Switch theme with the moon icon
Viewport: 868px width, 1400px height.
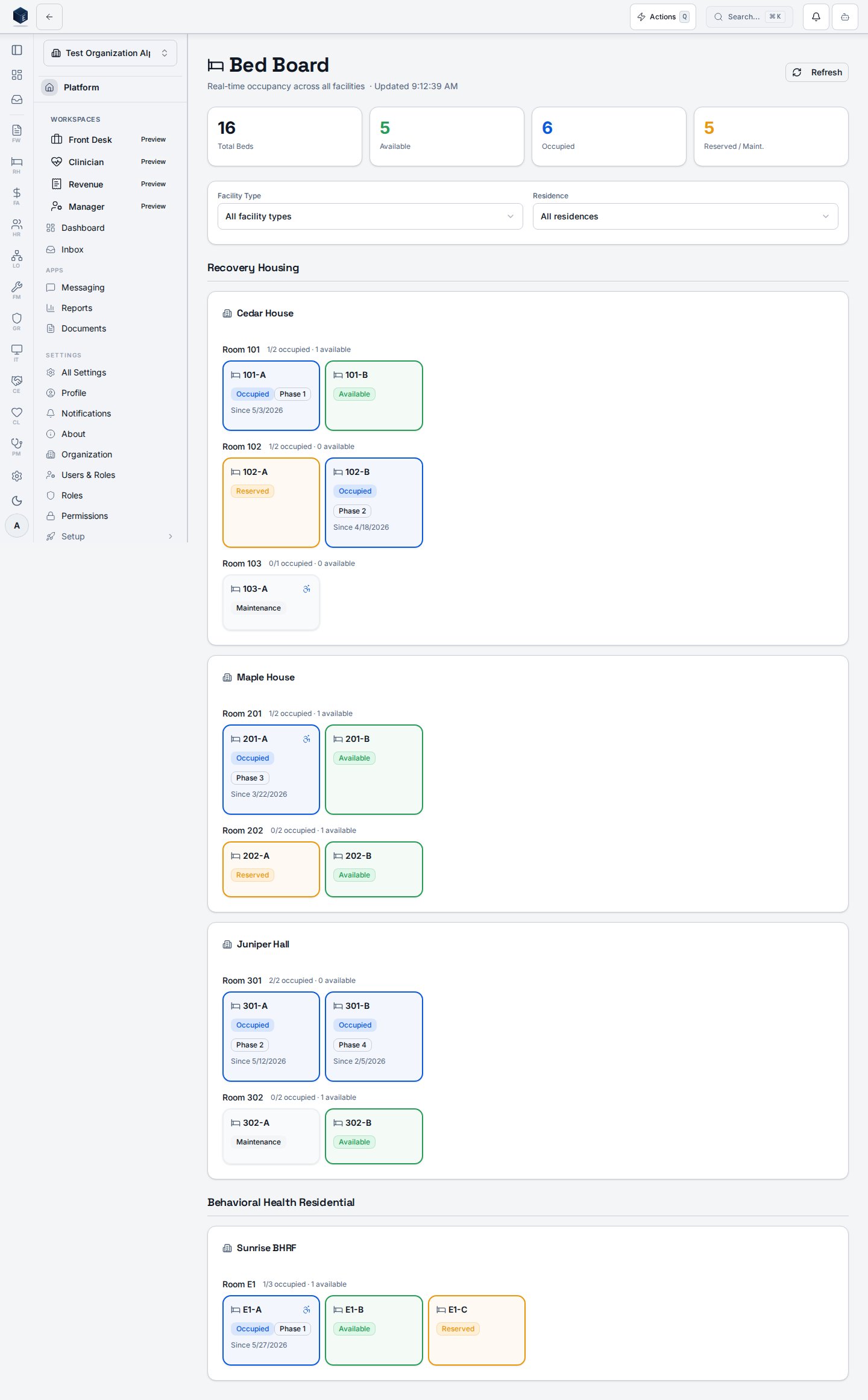(x=17, y=501)
